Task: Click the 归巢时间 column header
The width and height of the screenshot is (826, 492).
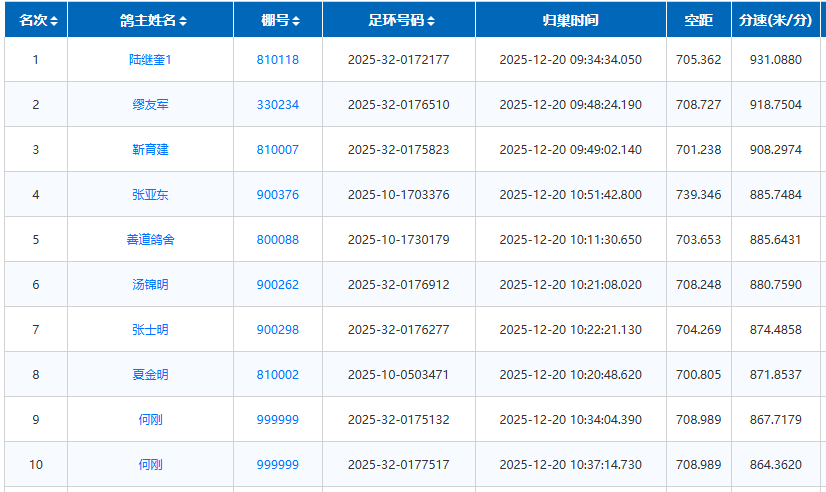Action: click(x=570, y=20)
